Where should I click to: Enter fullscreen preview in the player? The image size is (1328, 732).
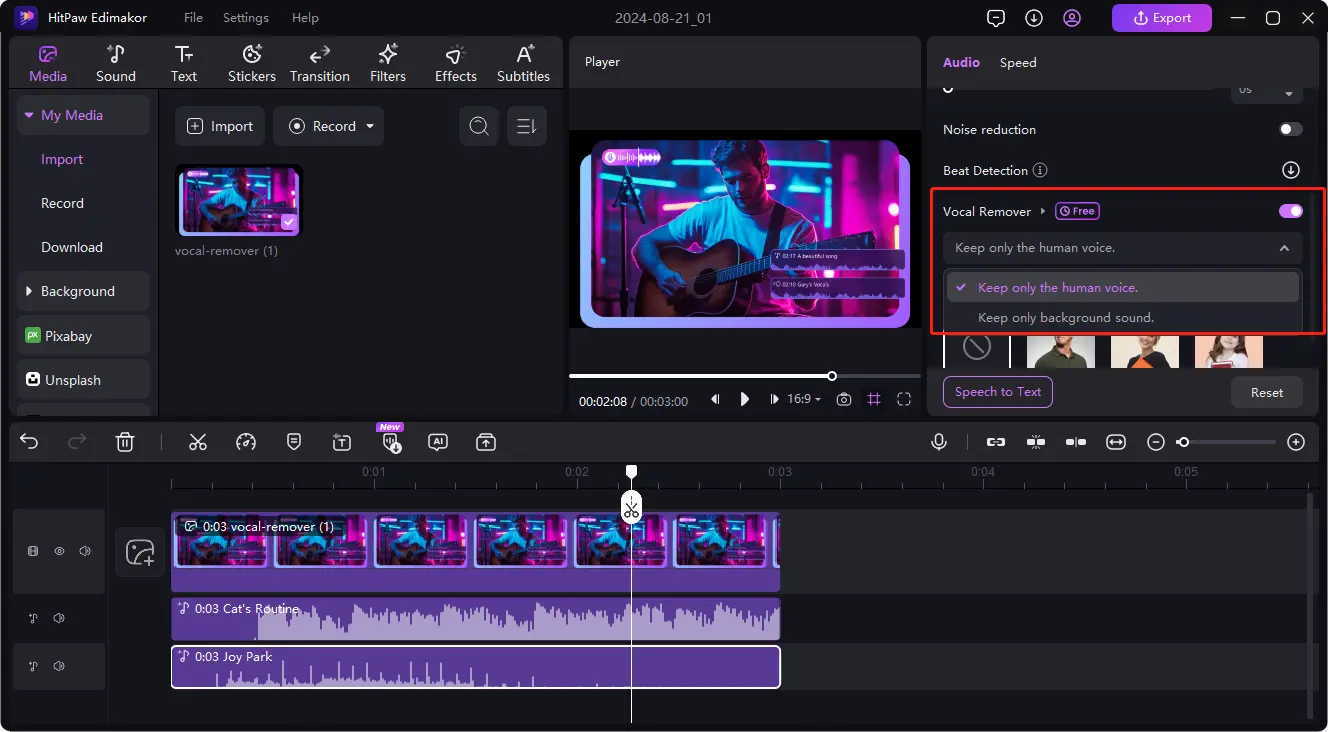904,399
